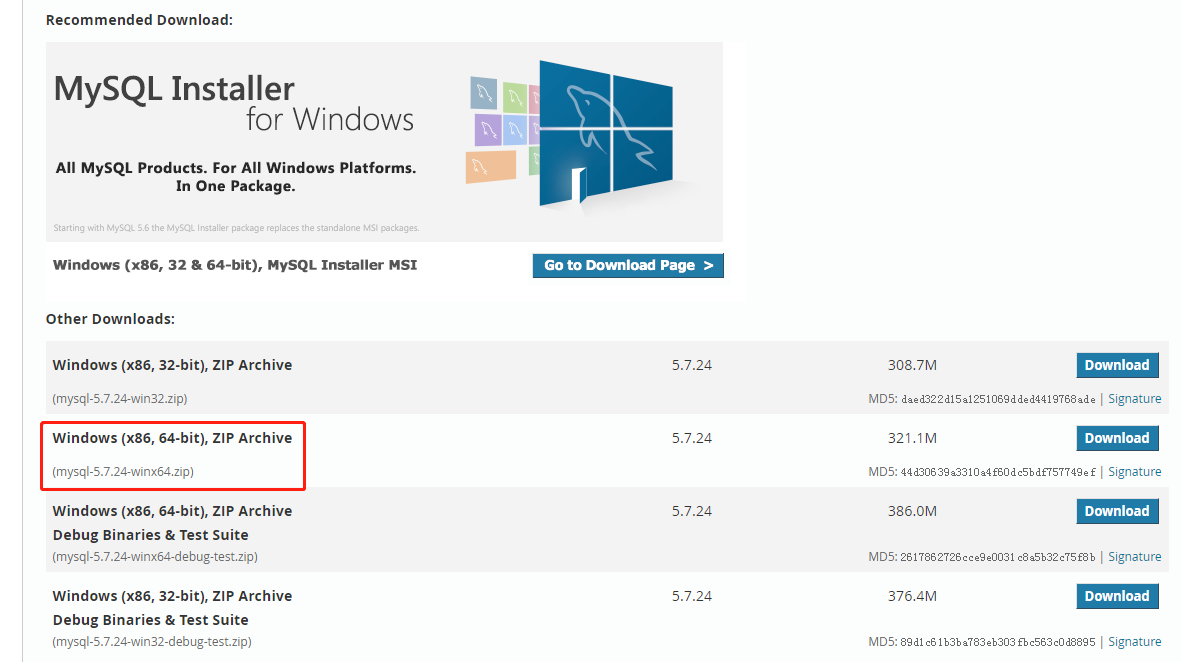Click the filename (mysql-5.7.24-winx64.zip)
This screenshot has width=1181, height=662.
click(x=123, y=471)
